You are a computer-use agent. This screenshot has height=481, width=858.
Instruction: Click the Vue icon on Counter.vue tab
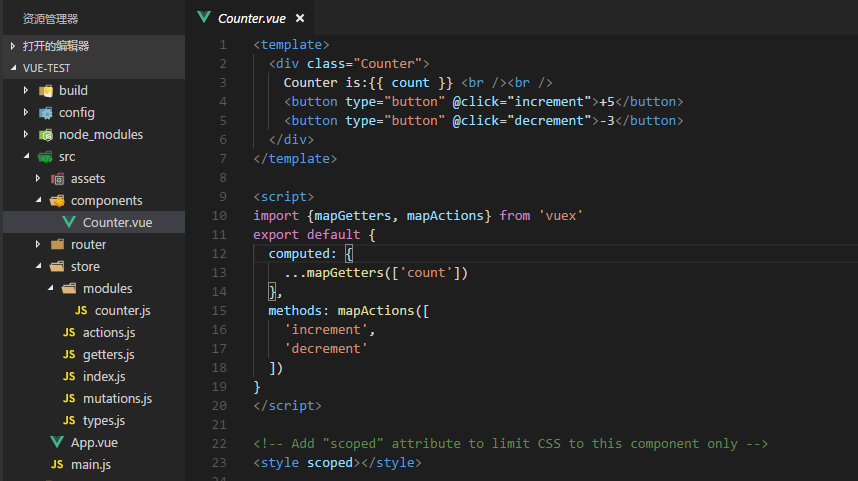204,17
